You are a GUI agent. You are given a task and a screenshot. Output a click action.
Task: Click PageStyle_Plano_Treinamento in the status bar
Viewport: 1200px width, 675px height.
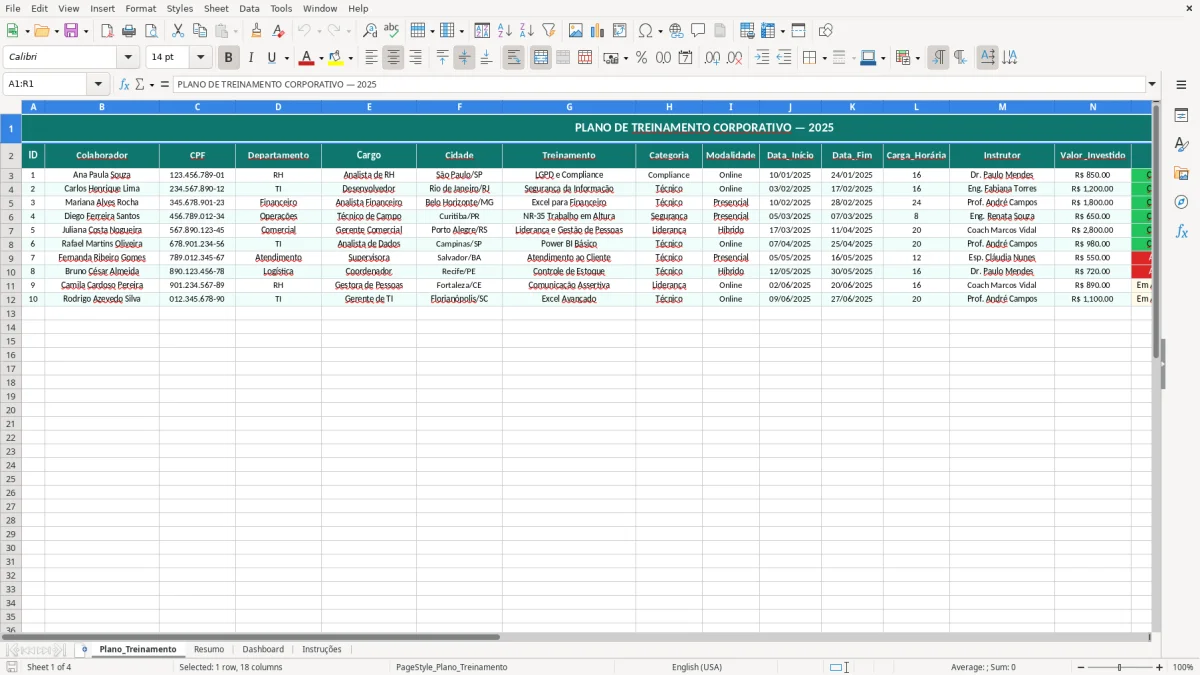click(x=452, y=667)
